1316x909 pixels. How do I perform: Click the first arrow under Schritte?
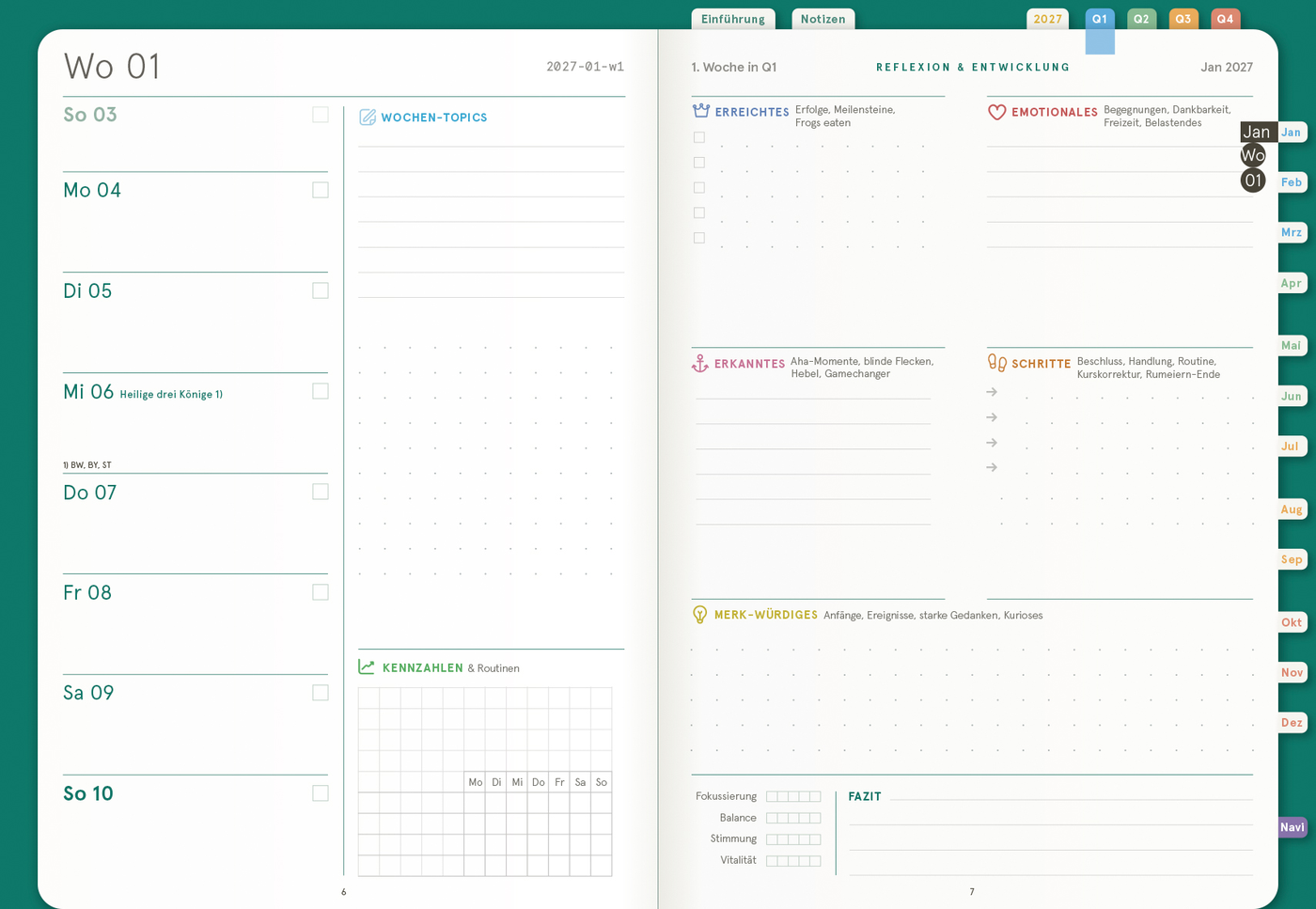click(992, 392)
